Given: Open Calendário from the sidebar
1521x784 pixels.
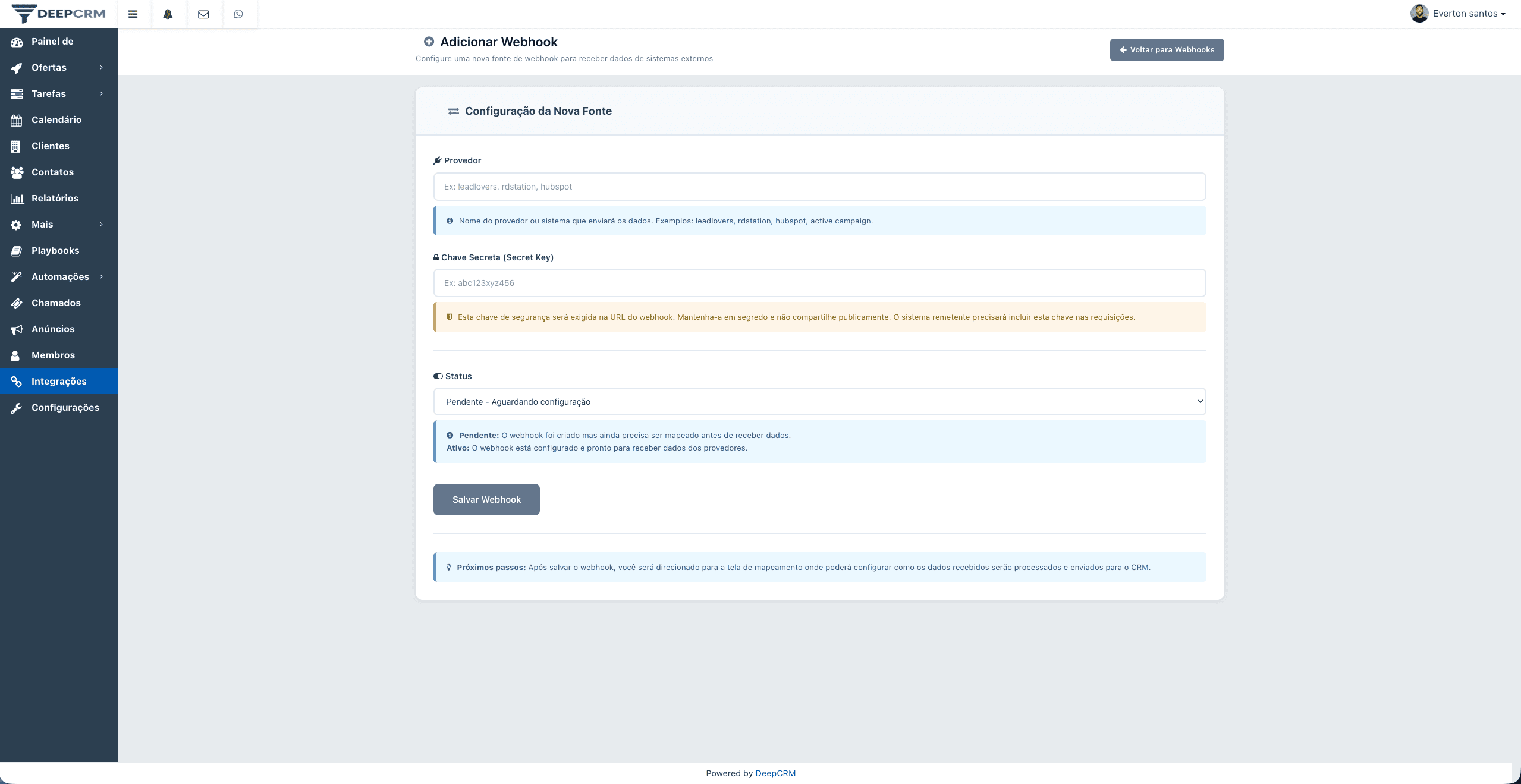Looking at the screenshot, I should click(x=56, y=119).
